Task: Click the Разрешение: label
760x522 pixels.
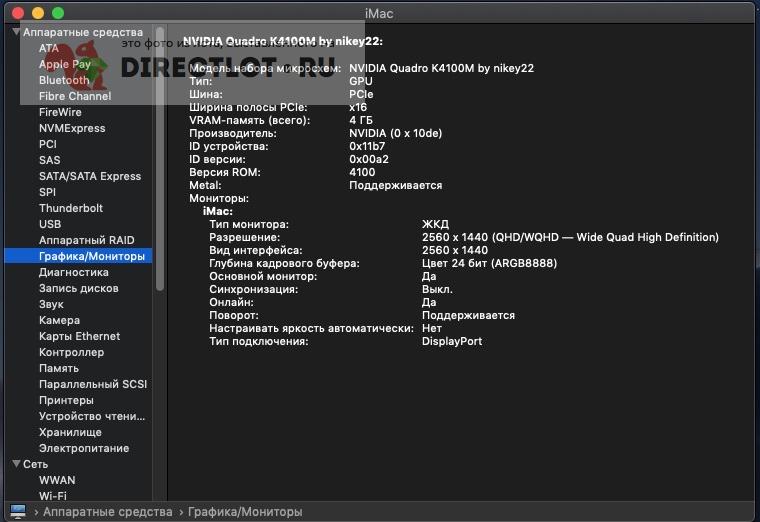Action: pyautogui.click(x=244, y=237)
